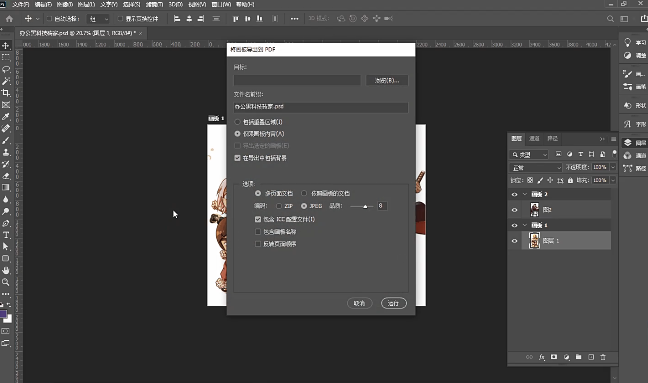Select the Dodge tool
The width and height of the screenshot is (648, 383).
click(x=6, y=212)
